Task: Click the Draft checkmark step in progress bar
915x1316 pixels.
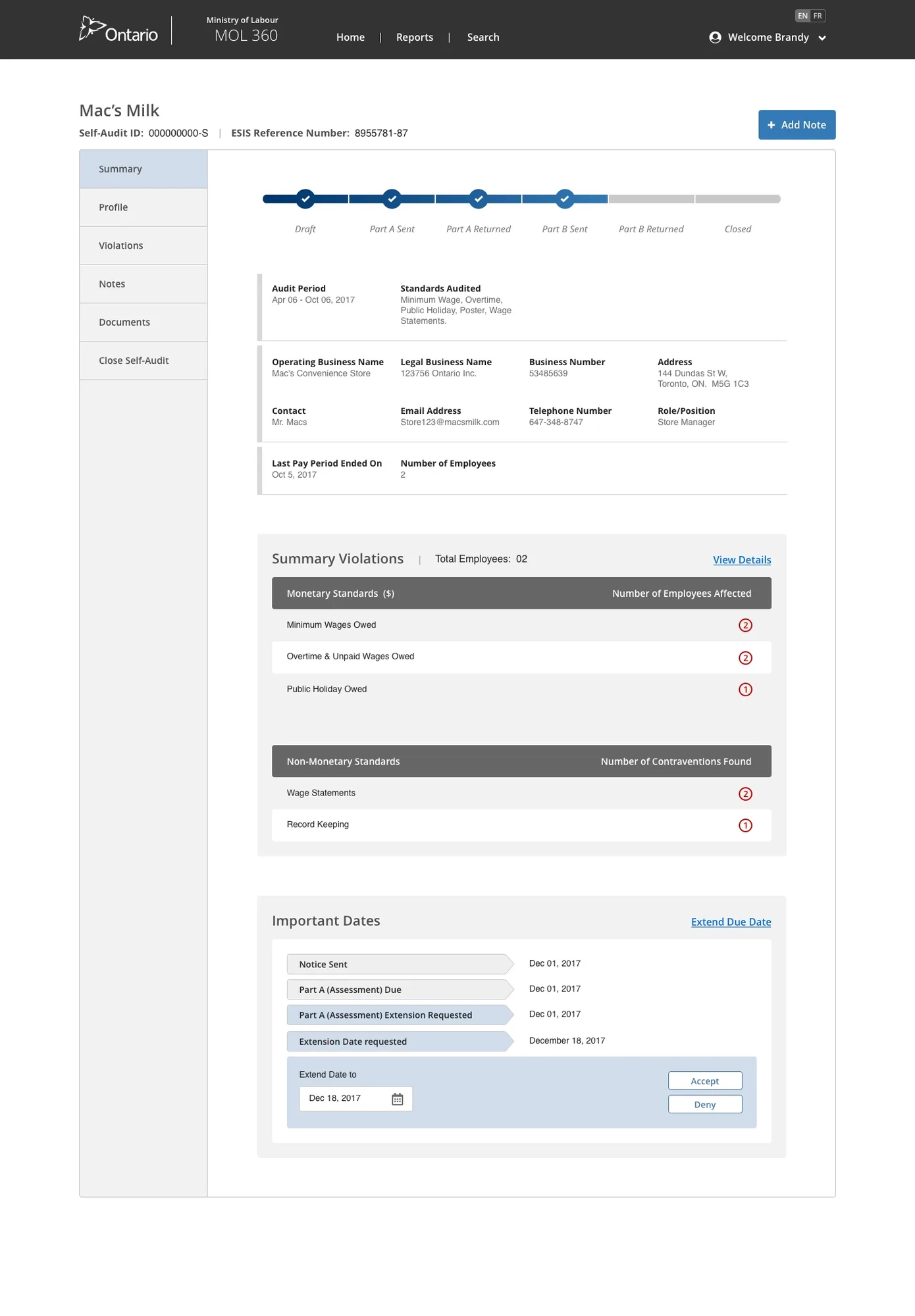Action: tap(305, 199)
